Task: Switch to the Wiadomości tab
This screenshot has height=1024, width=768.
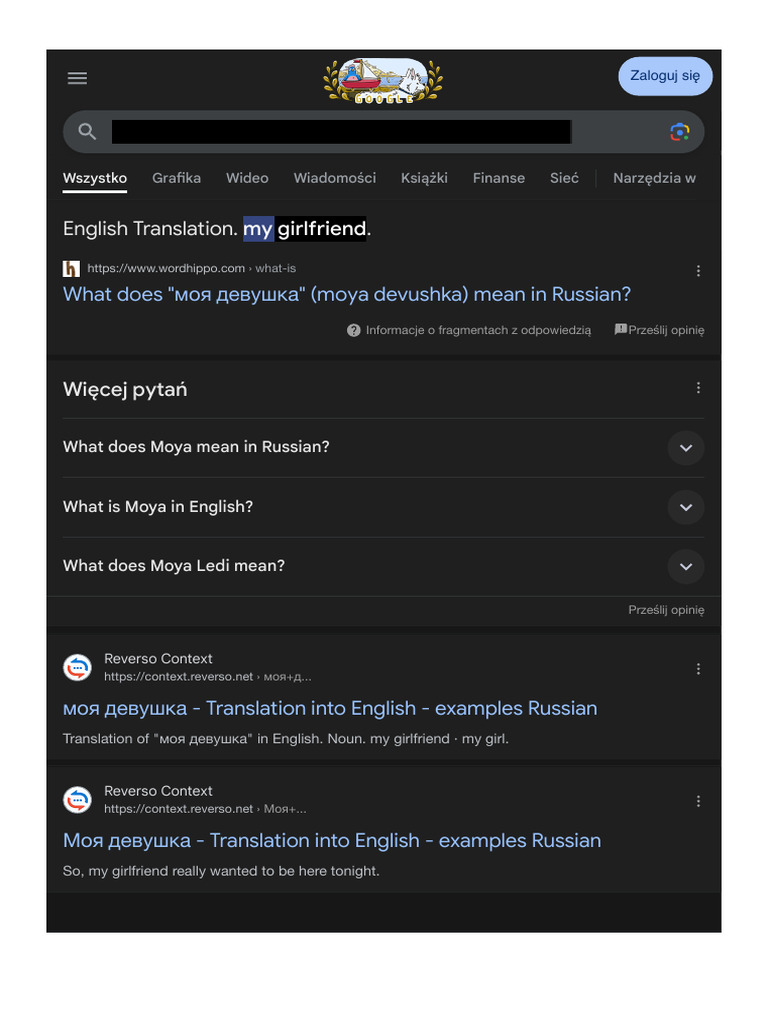Action: point(335,178)
